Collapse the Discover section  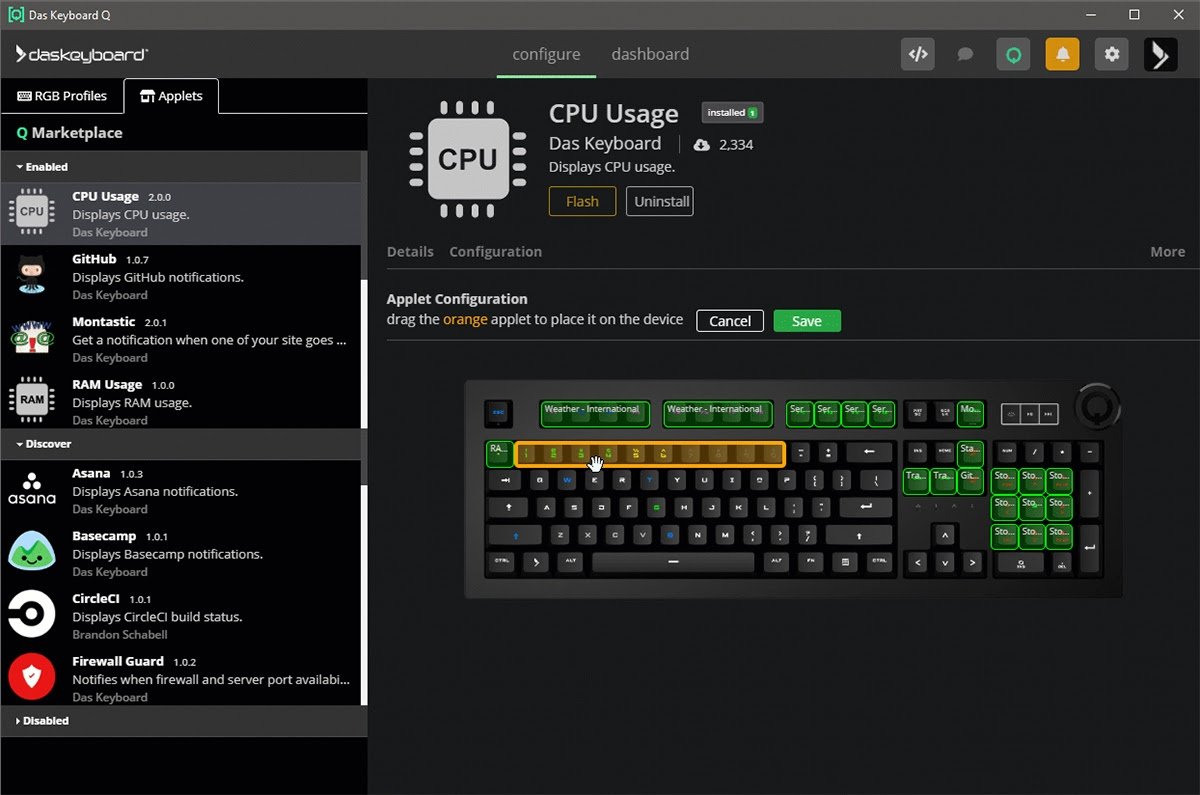point(44,444)
